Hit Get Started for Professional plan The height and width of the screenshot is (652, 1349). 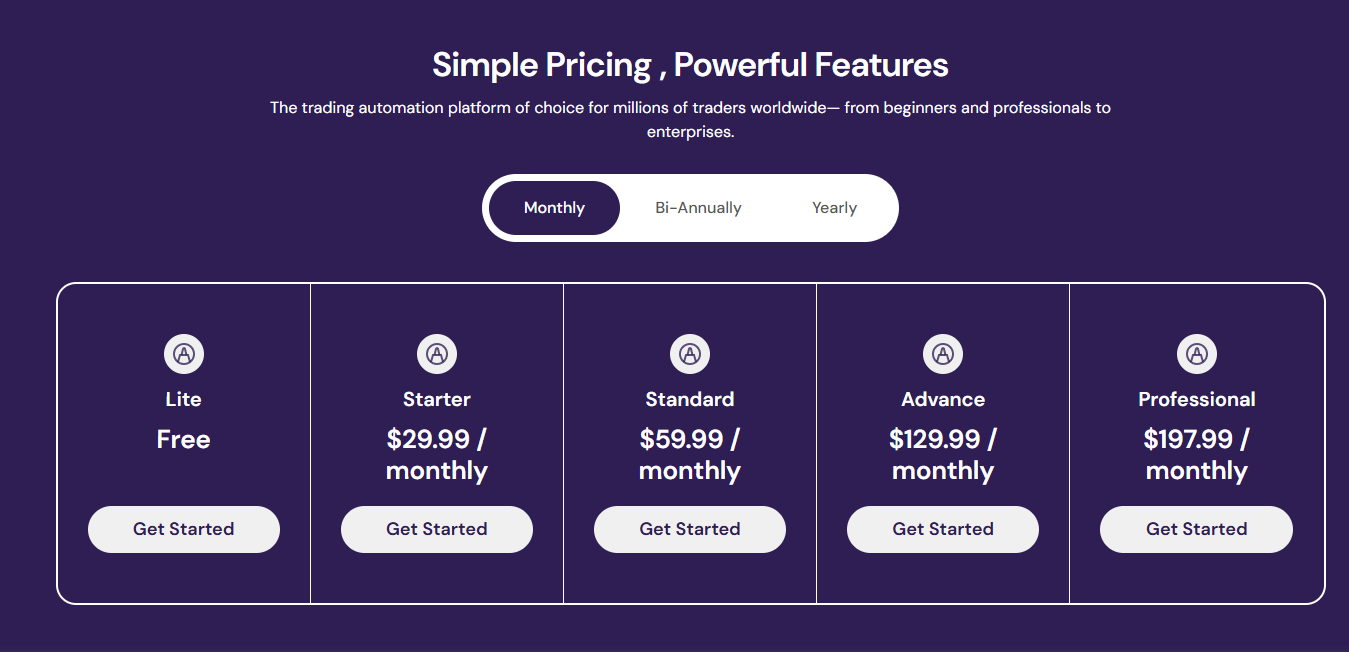1196,529
